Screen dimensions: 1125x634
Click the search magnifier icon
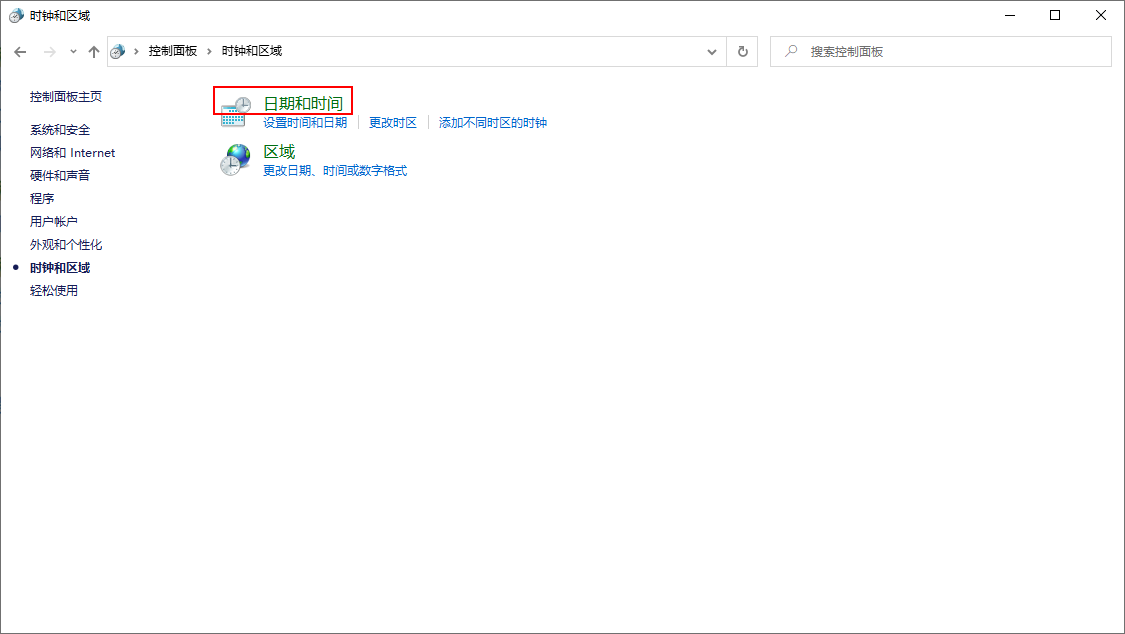792,51
